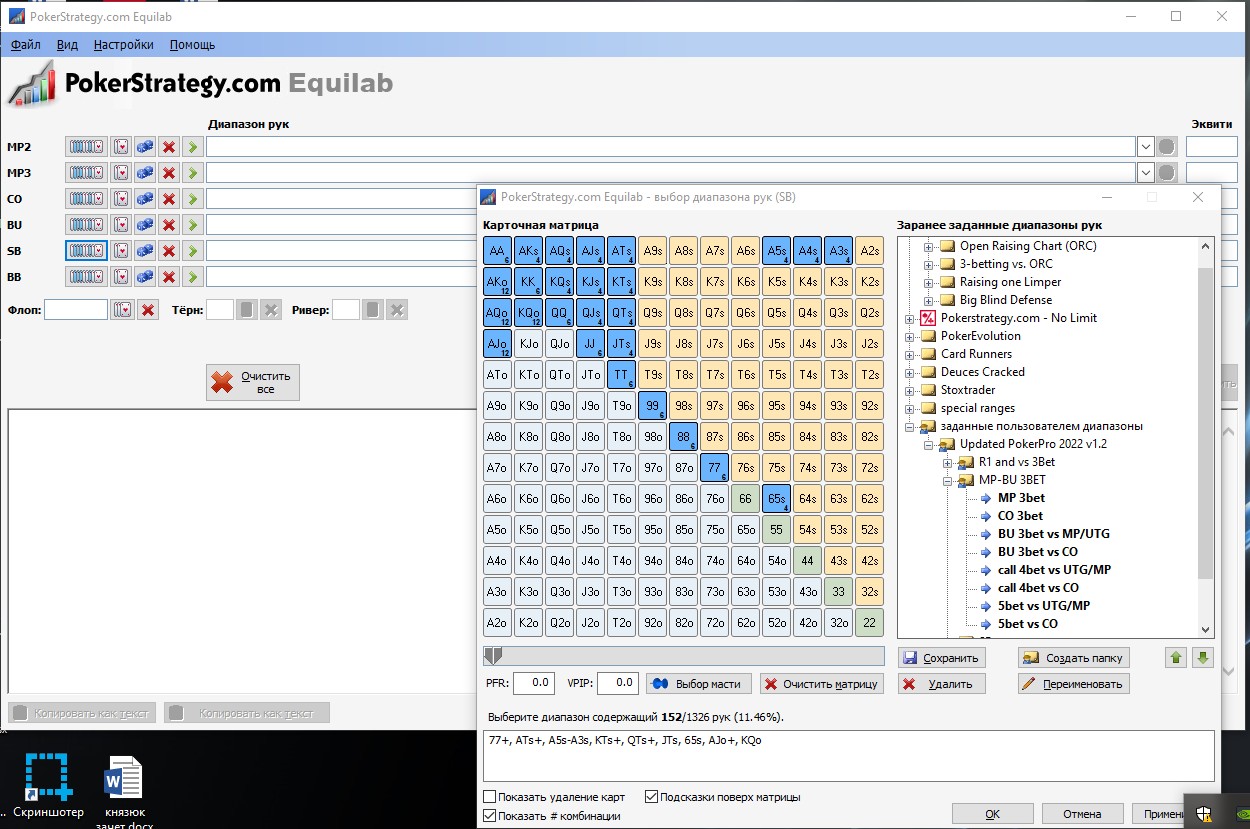Toggle the 22 pair cell in the matrix

869,623
